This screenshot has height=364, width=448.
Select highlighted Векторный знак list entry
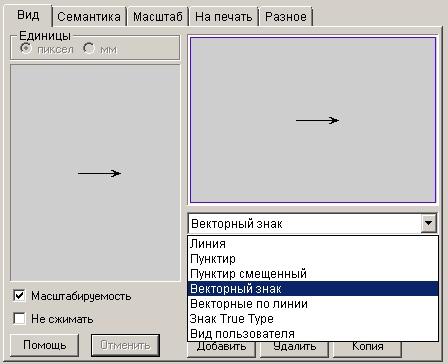click(x=313, y=289)
